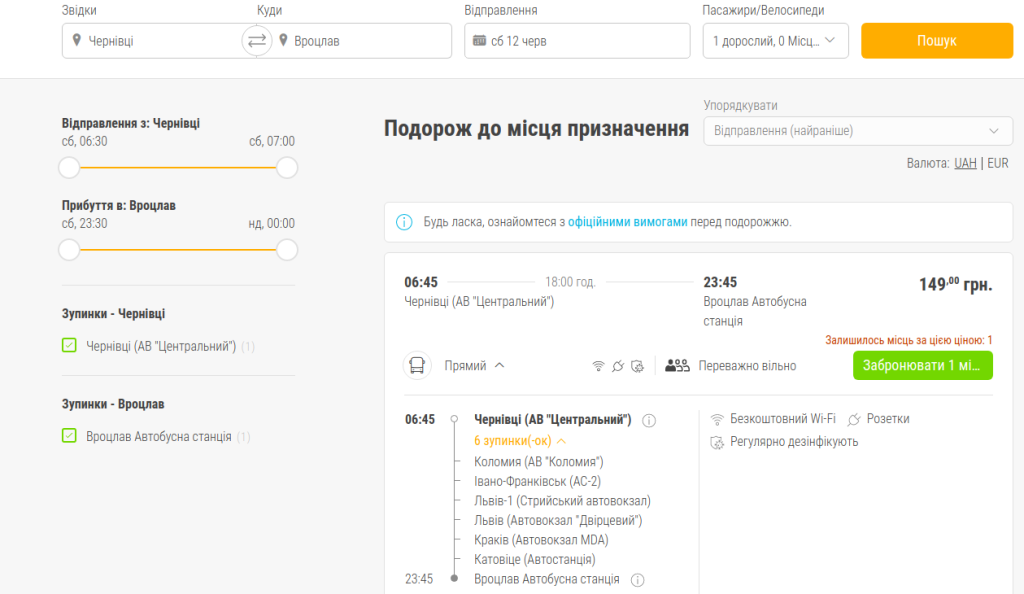Switch currency to EUR

pos(998,163)
